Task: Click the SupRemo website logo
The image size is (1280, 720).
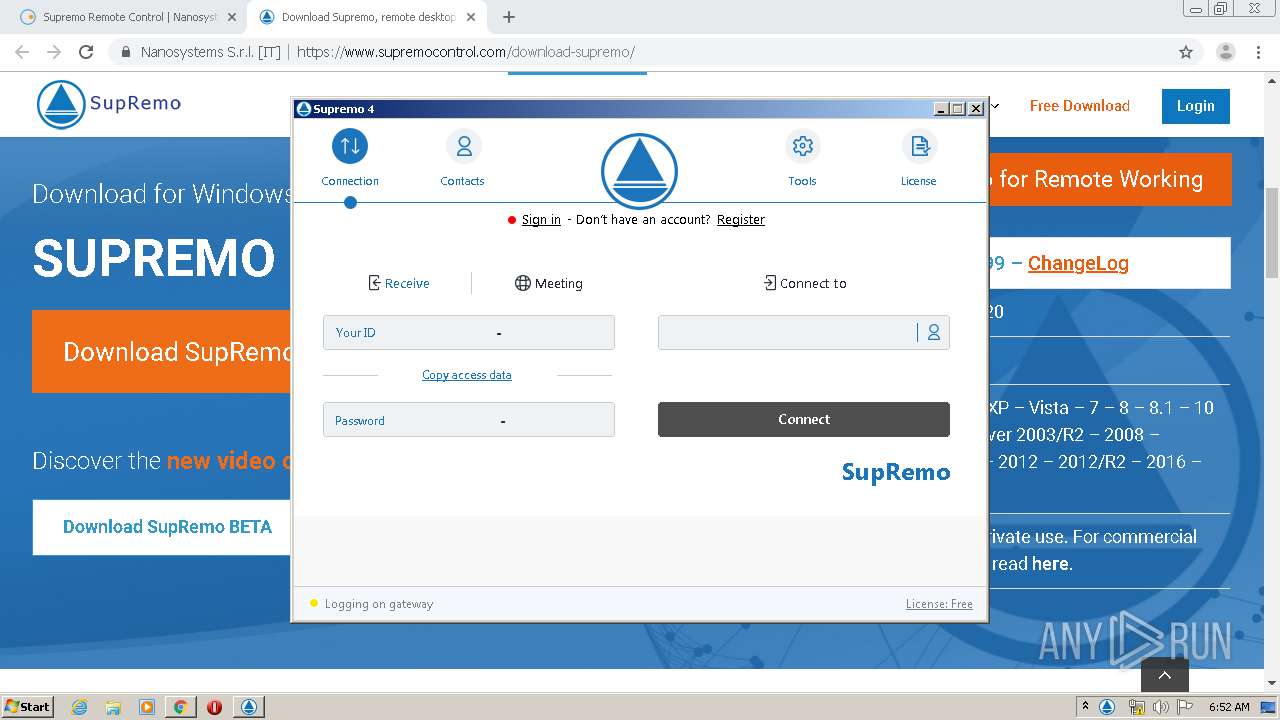Action: (109, 104)
